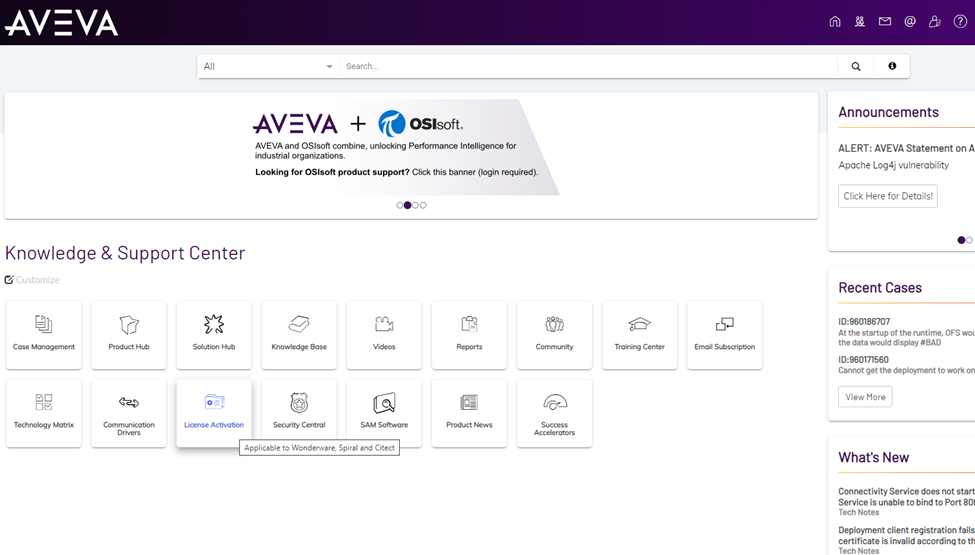Screen dimensions: 975x555
Task: Click the View More button in Recent Cases
Action: tap(865, 397)
